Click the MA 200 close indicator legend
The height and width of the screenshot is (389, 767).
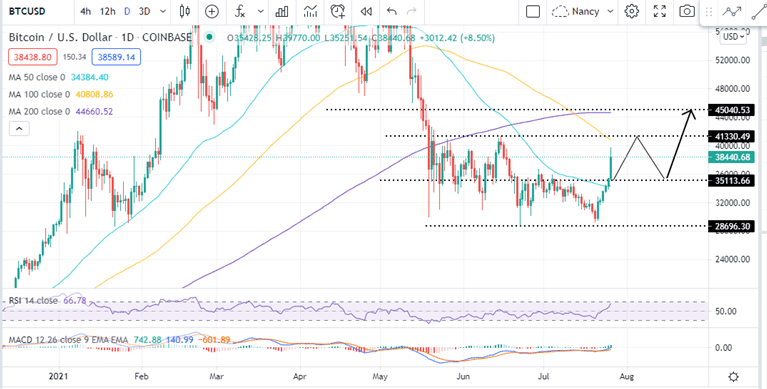(x=61, y=112)
